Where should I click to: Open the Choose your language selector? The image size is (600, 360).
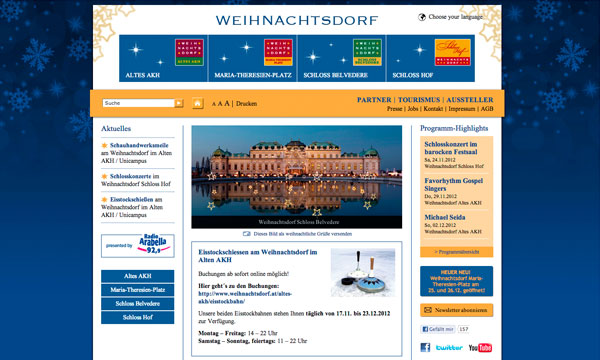455,17
